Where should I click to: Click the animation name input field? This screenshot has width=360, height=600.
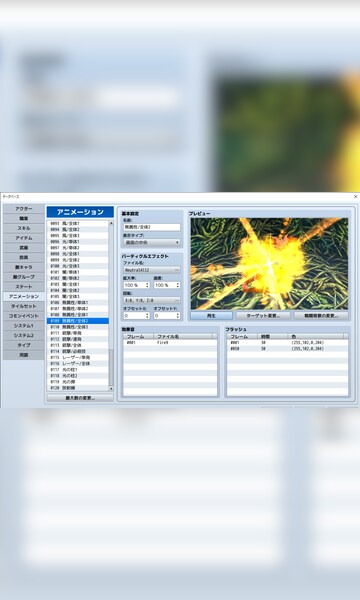pos(152,227)
